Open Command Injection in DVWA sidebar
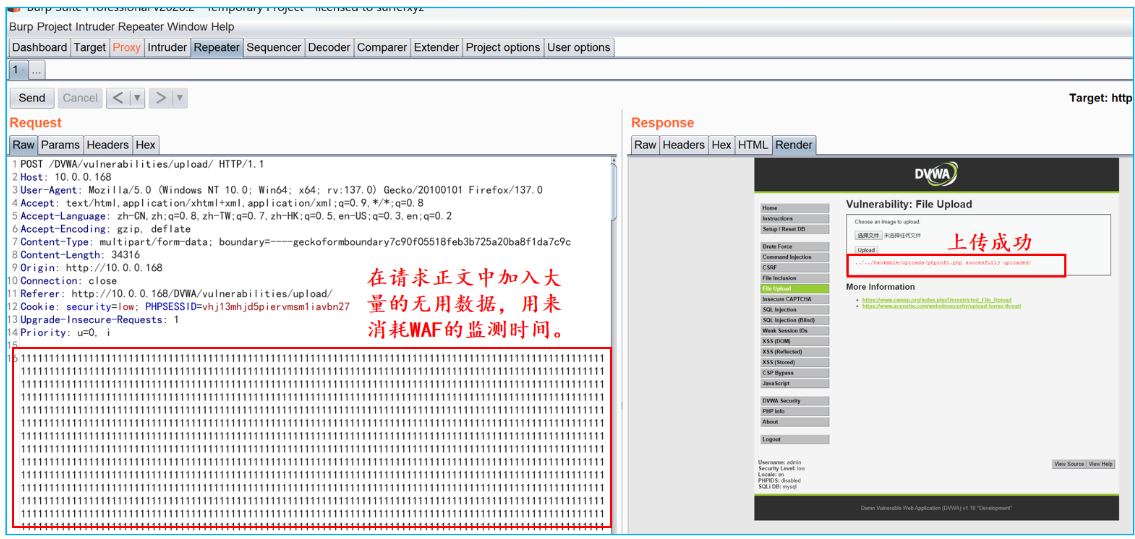The image size is (1135, 539). [795, 257]
